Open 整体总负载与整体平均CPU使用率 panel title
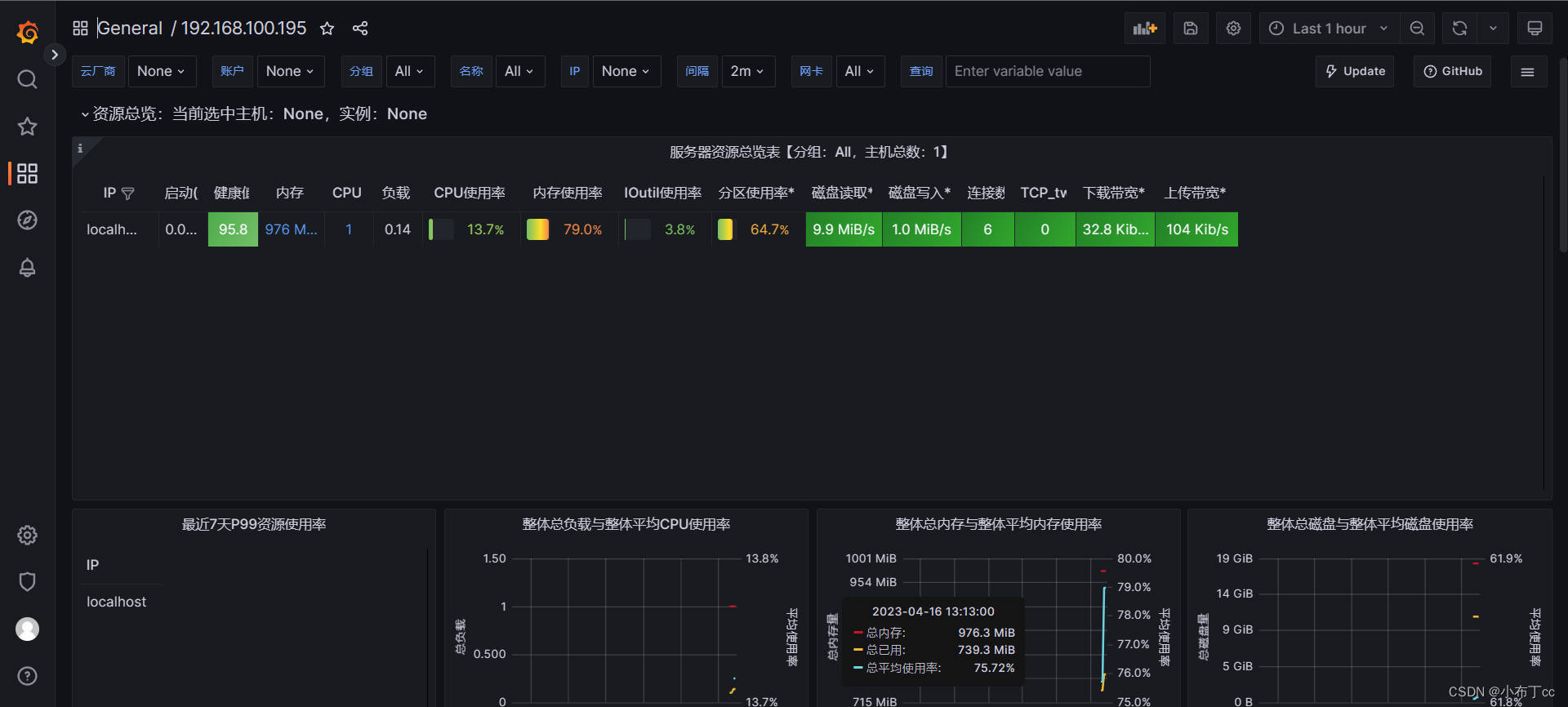1568x707 pixels. (x=626, y=524)
